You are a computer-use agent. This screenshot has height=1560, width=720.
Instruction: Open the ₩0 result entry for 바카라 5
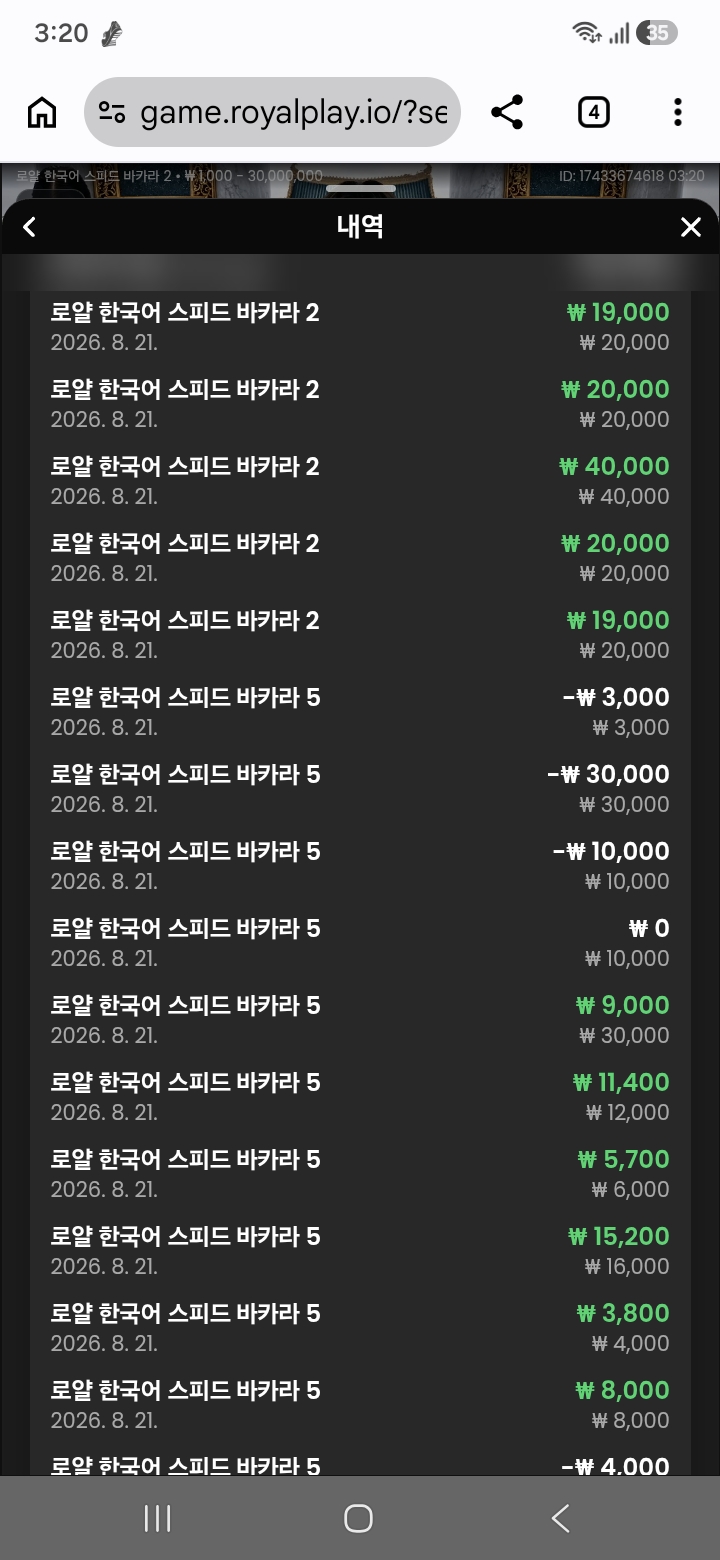[x=360, y=942]
